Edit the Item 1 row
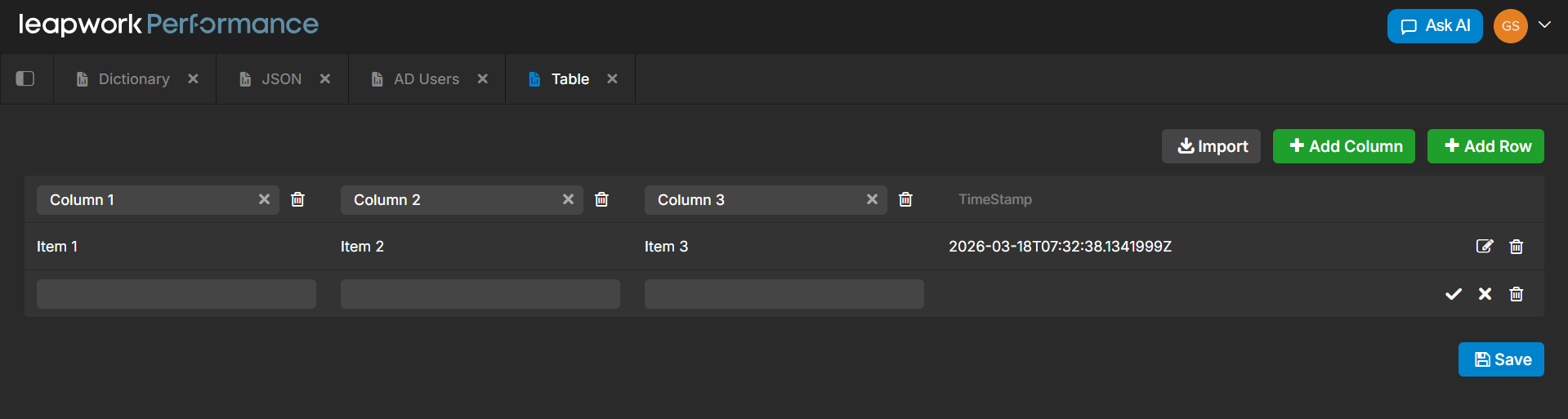This screenshot has height=419, width=1568. tap(1485, 247)
